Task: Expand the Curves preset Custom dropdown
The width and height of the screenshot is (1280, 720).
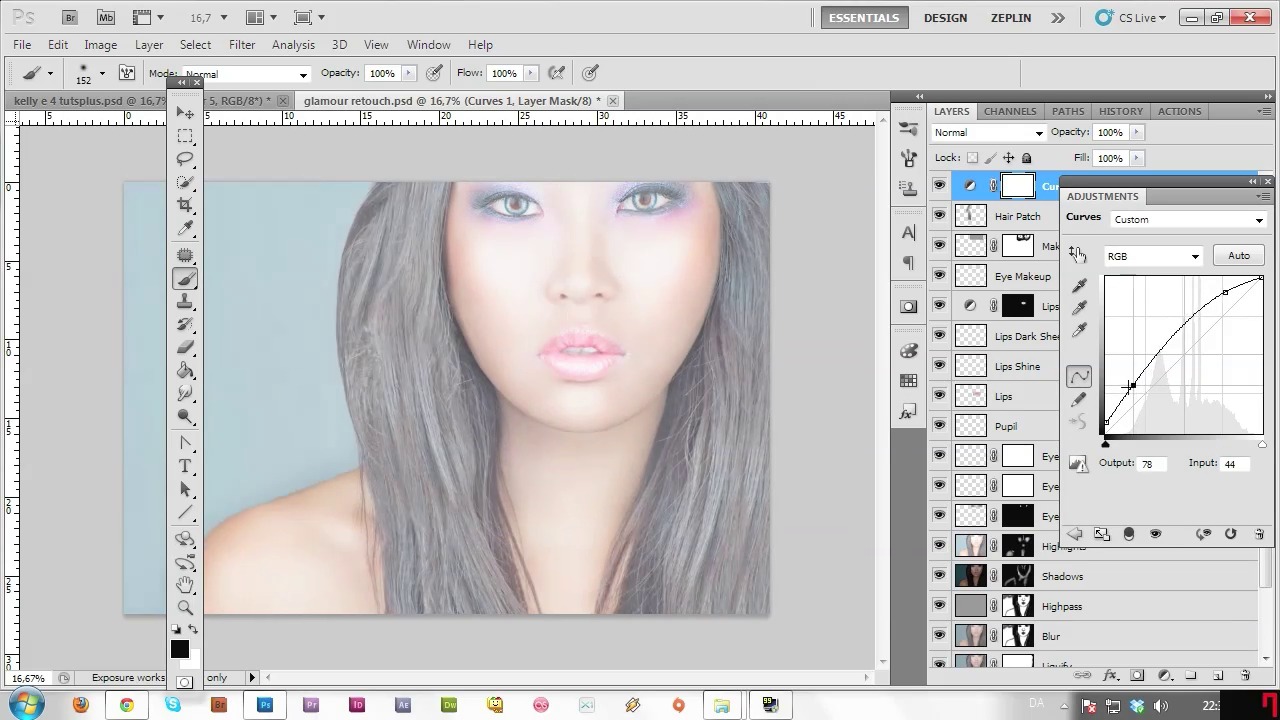Action: [1188, 220]
